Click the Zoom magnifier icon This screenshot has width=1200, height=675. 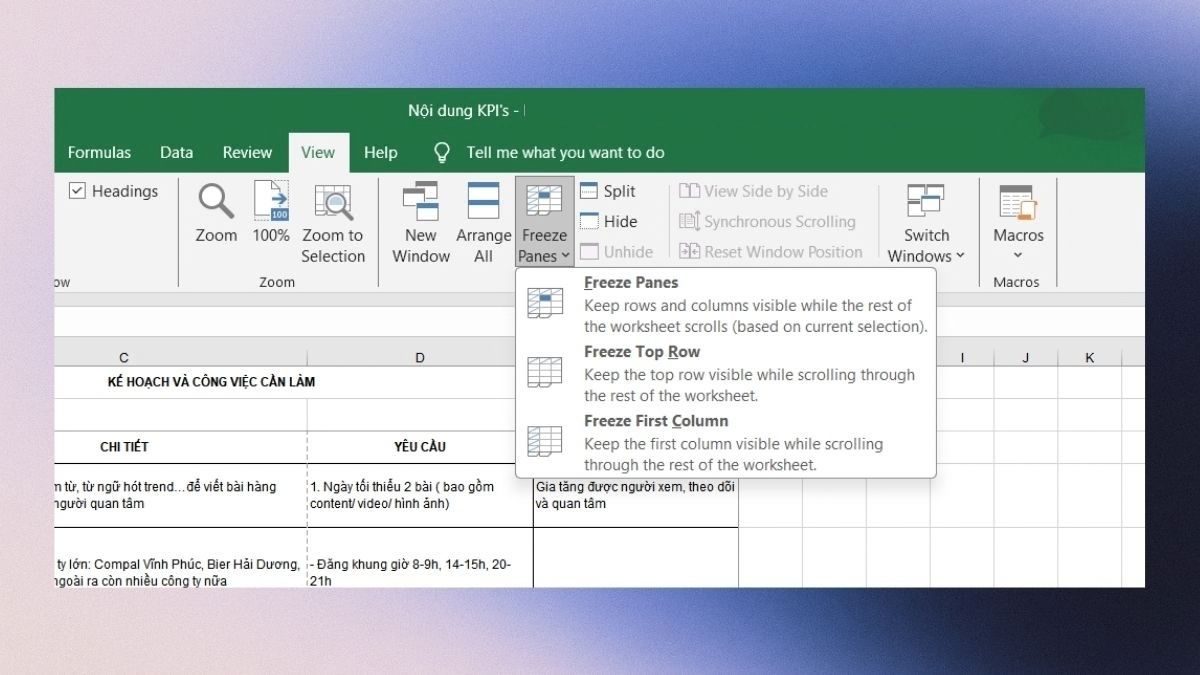[216, 201]
